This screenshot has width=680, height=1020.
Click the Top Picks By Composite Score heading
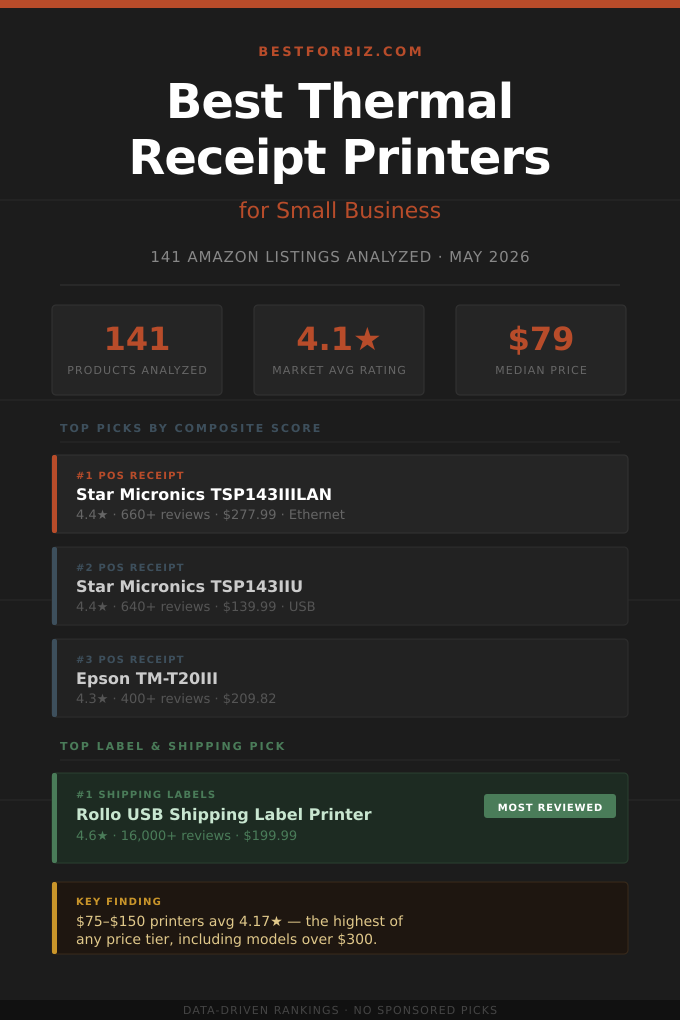(x=191, y=428)
